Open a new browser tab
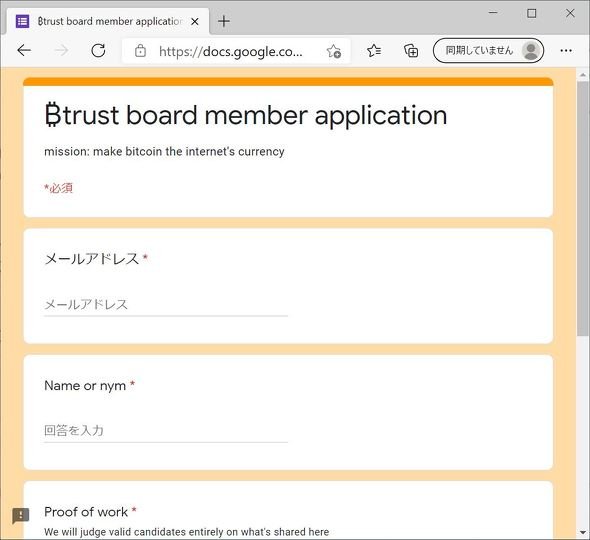 tap(224, 21)
